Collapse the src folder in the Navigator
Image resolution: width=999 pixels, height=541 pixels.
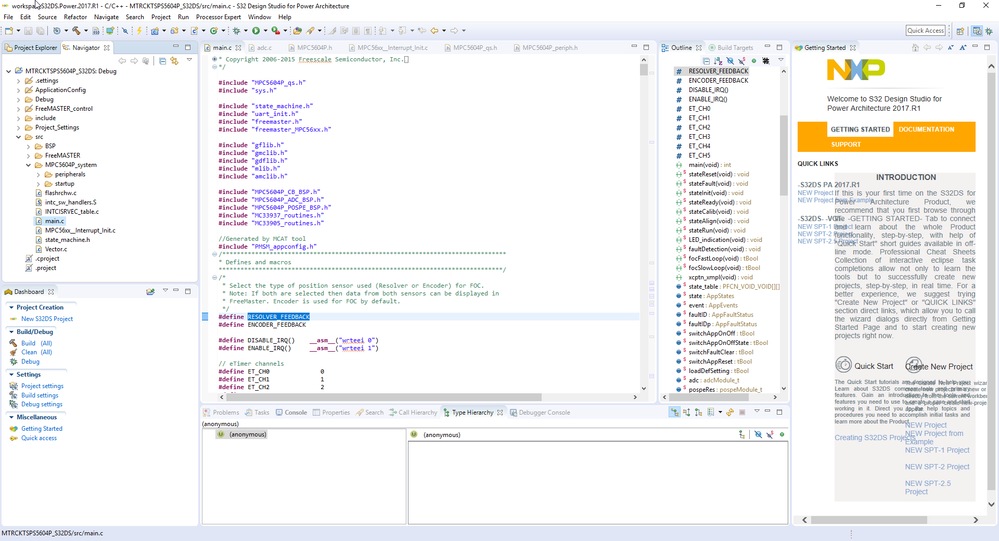point(18,137)
